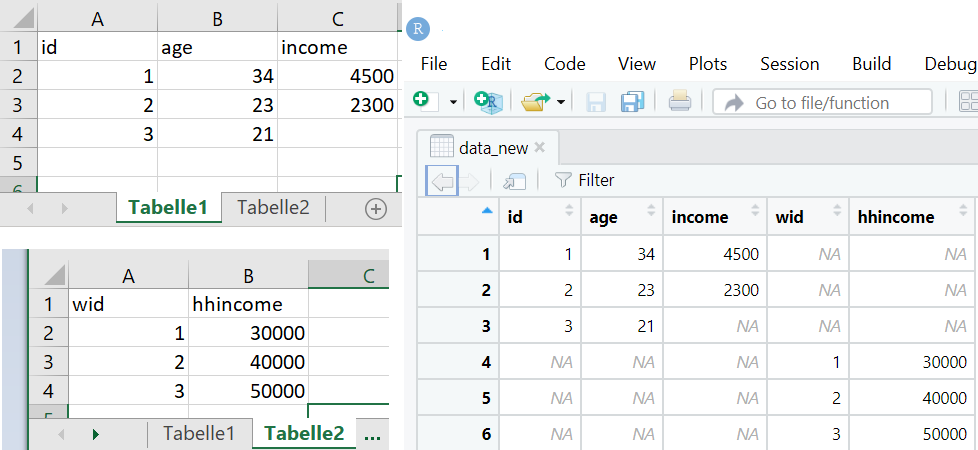Close the data_new tab
The image size is (978, 450).
coord(540,148)
